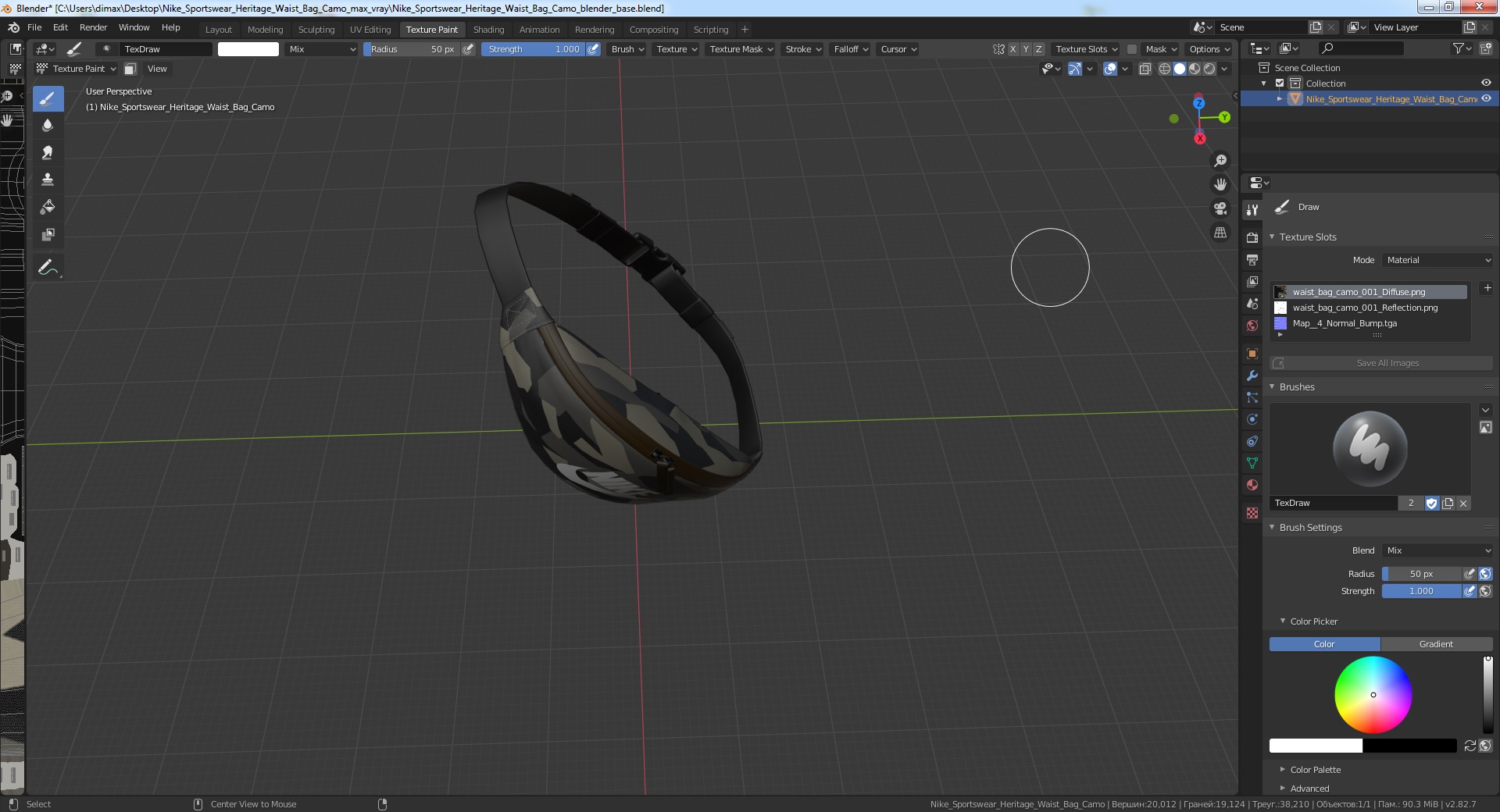Select the Draw brush tool
This screenshot has width=1500, height=812.
(48, 98)
